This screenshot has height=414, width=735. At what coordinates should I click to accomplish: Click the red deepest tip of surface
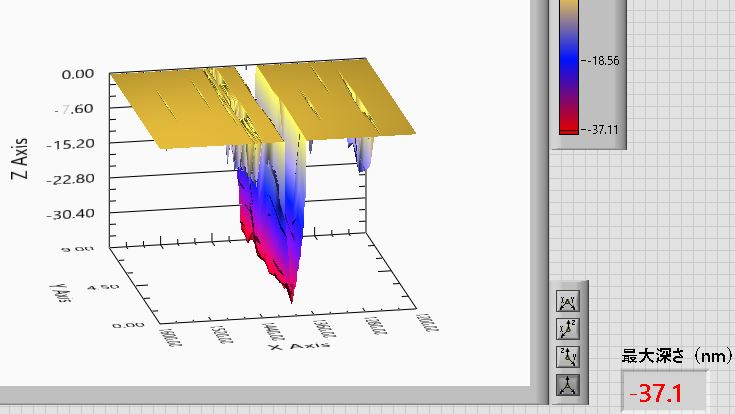click(x=291, y=295)
